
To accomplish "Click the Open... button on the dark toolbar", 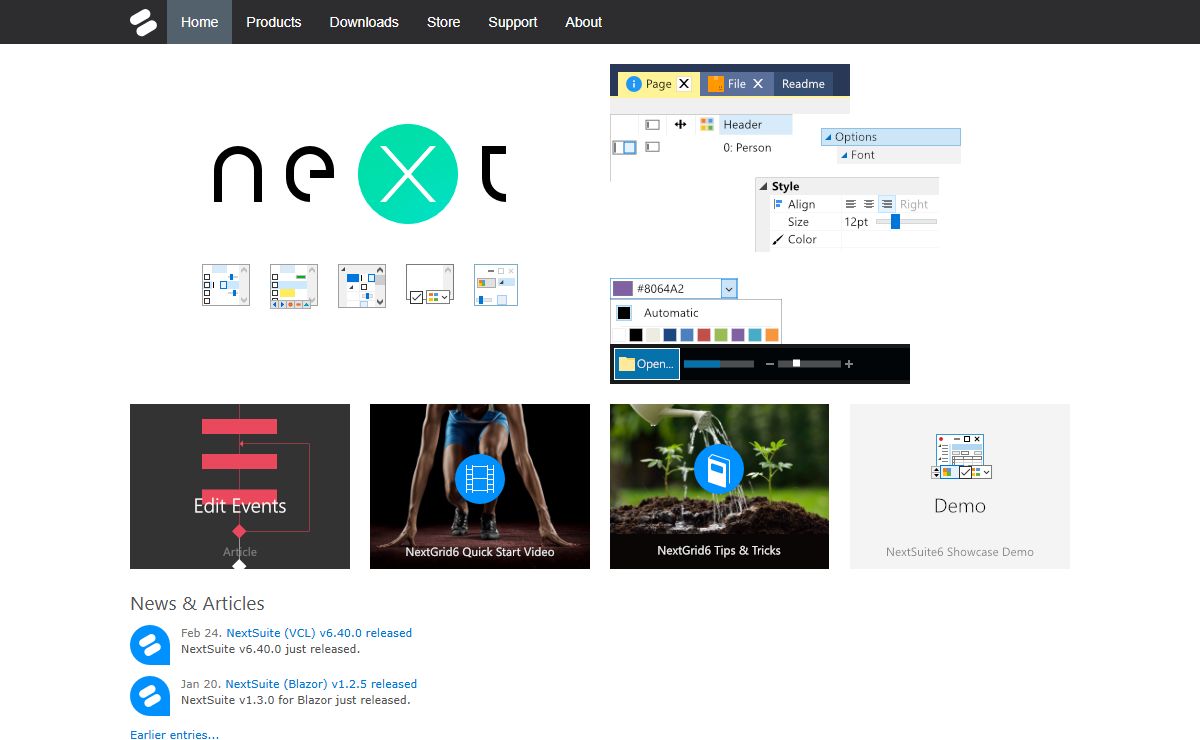I will (x=647, y=364).
